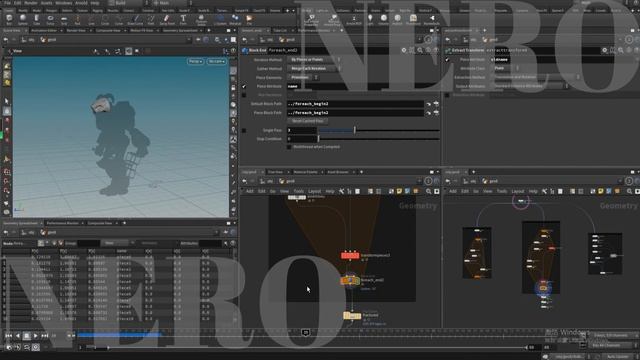Select the File shelf tool

[249, 19]
